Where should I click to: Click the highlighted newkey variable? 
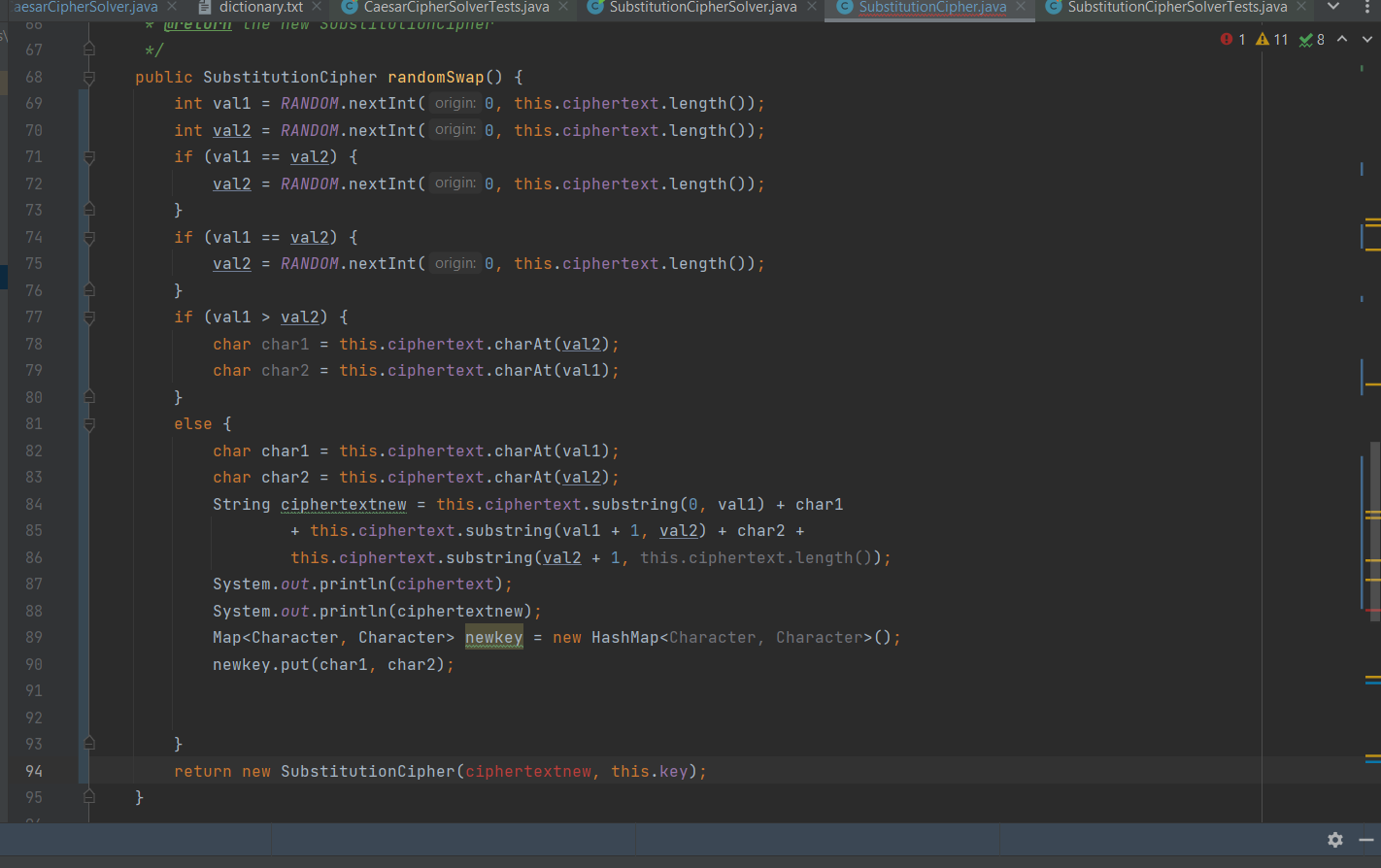pos(493,638)
